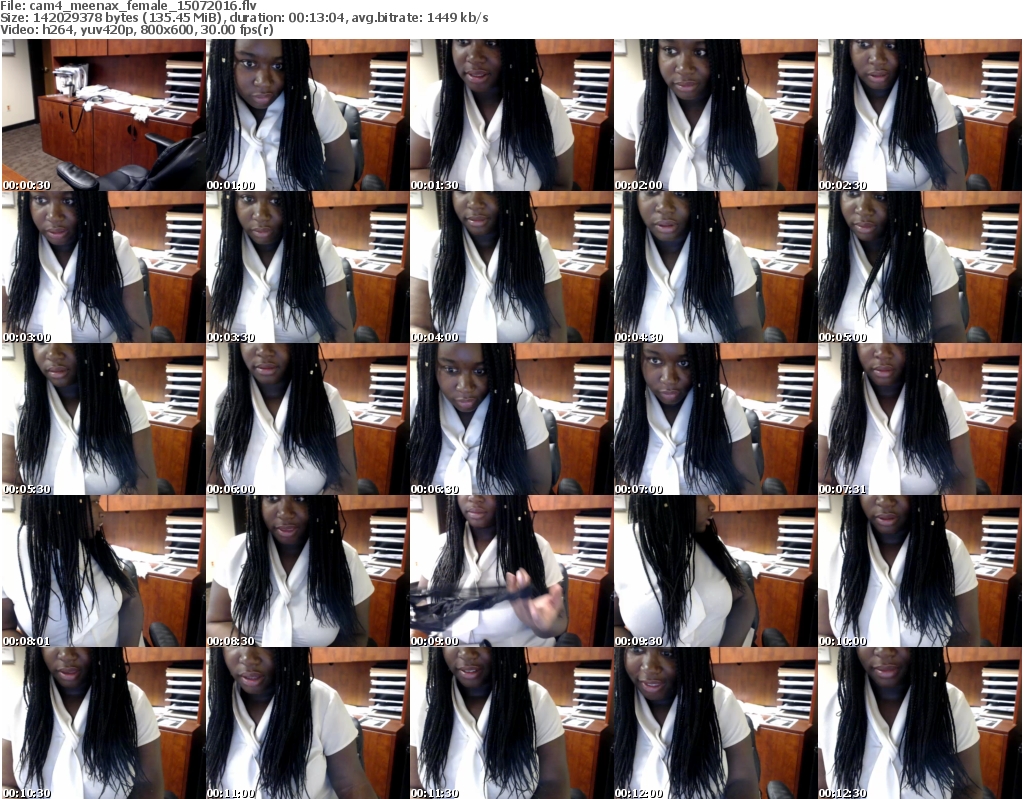Select the thumbnail stamped 00:00:30
Screen dimensions: 1024x799
click(103, 115)
